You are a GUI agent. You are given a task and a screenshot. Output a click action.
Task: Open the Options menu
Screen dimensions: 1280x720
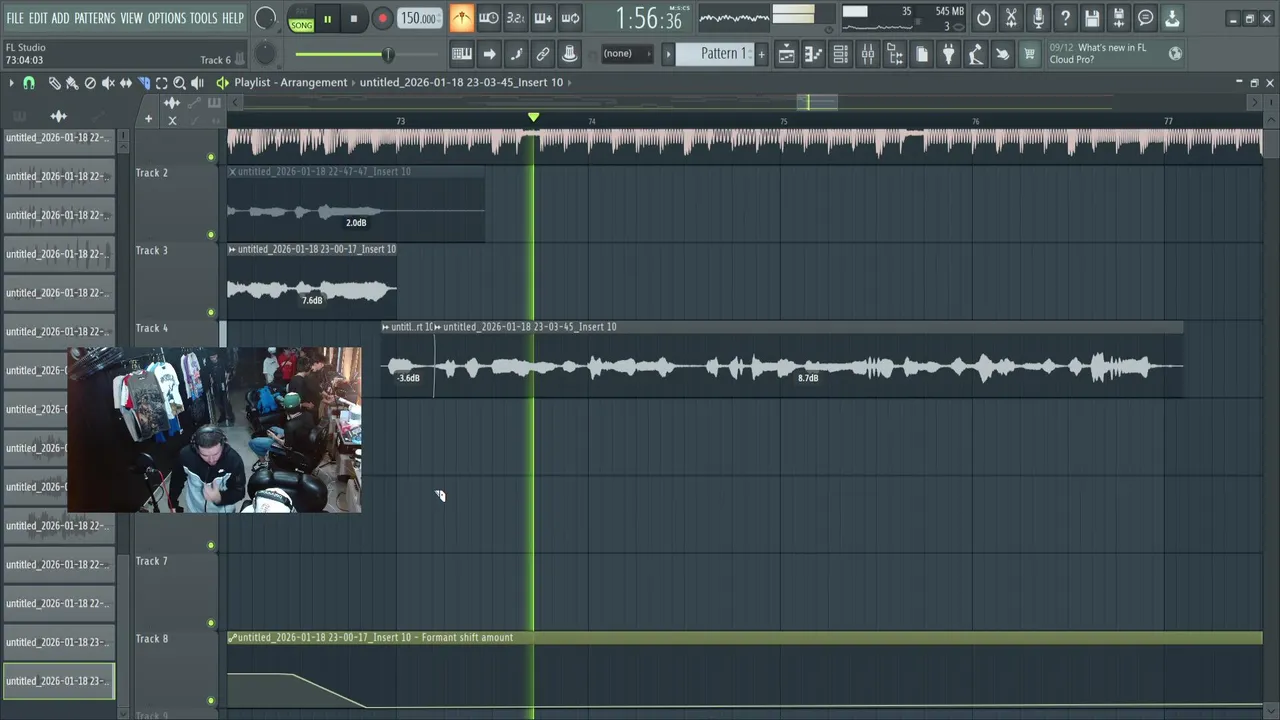[167, 18]
